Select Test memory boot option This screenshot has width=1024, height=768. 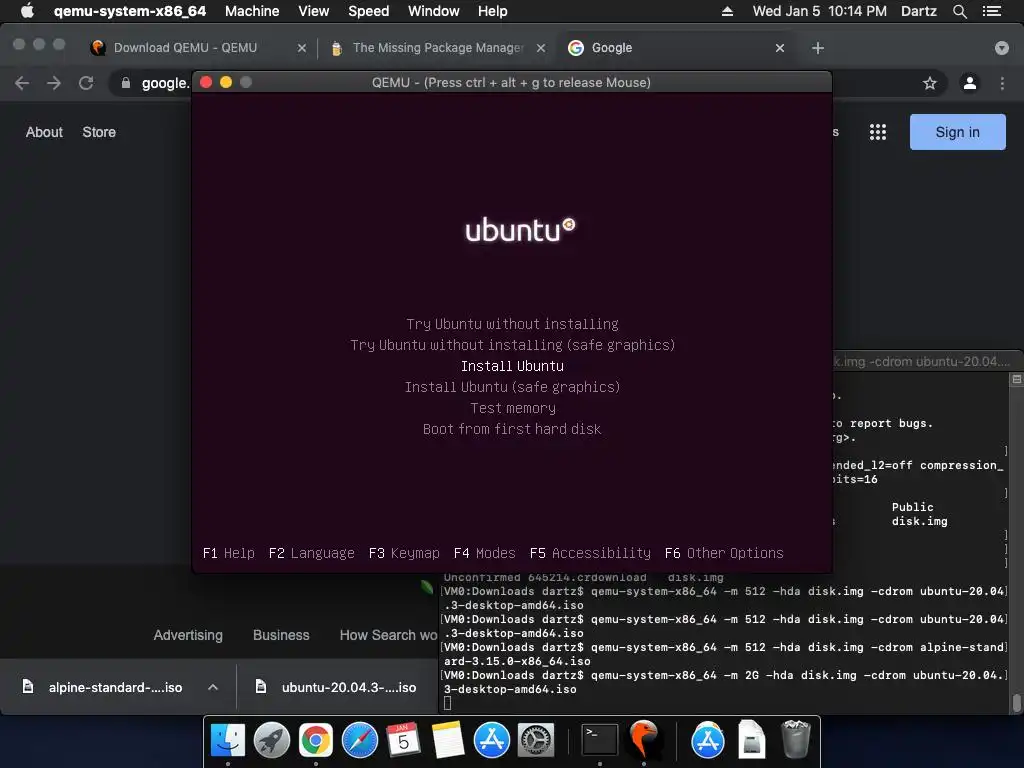pyautogui.click(x=513, y=408)
